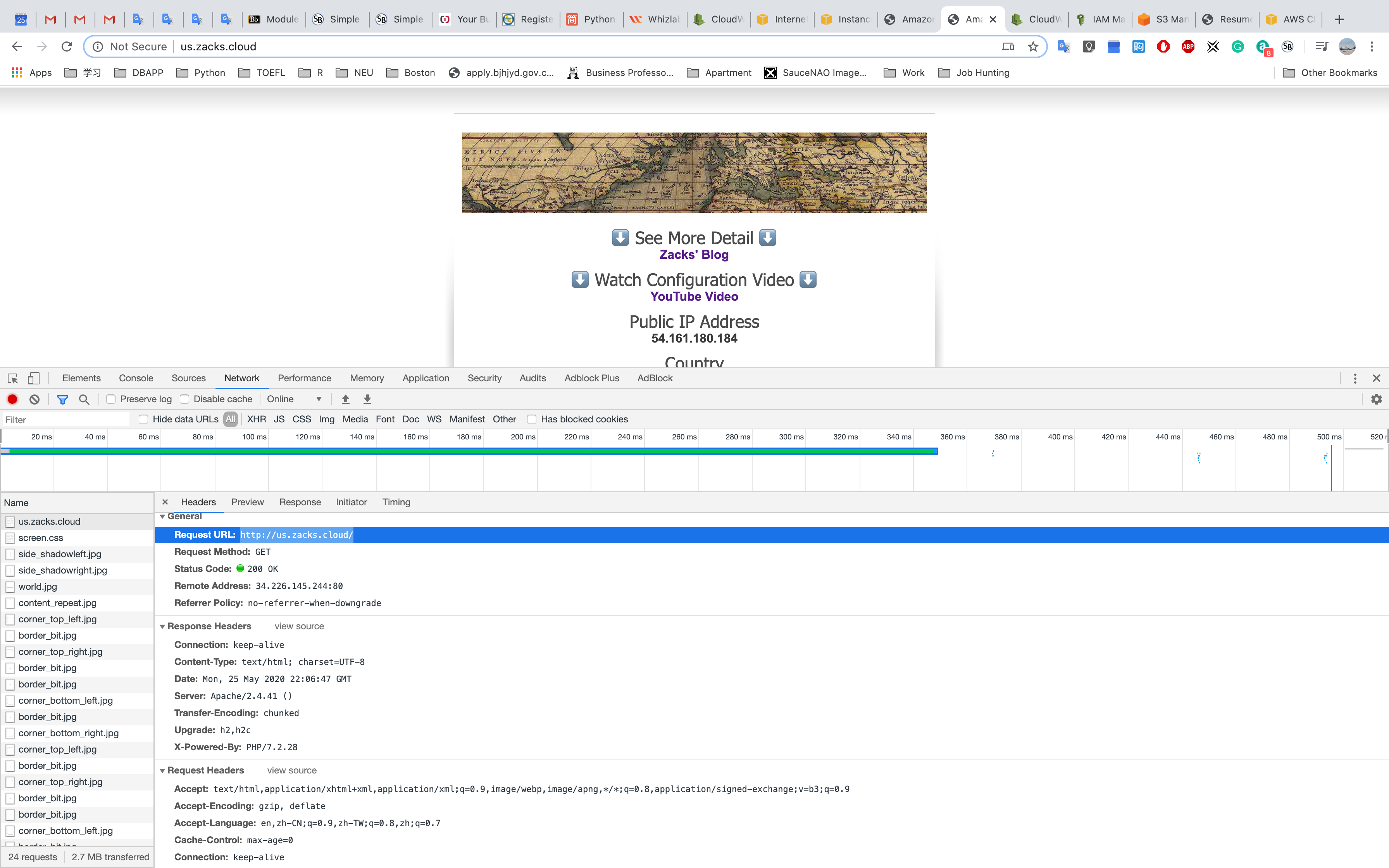Select the inspect element picker
This screenshot has height=868, width=1389.
13,378
